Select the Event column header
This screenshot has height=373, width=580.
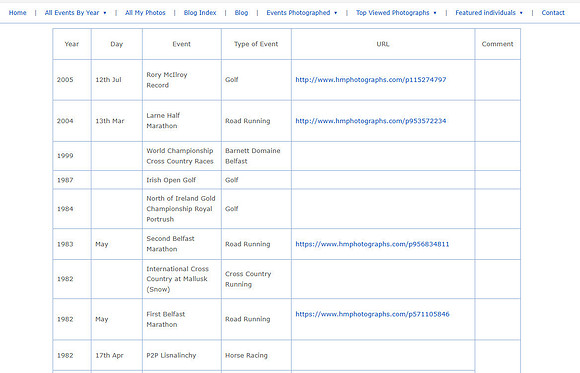pos(182,44)
